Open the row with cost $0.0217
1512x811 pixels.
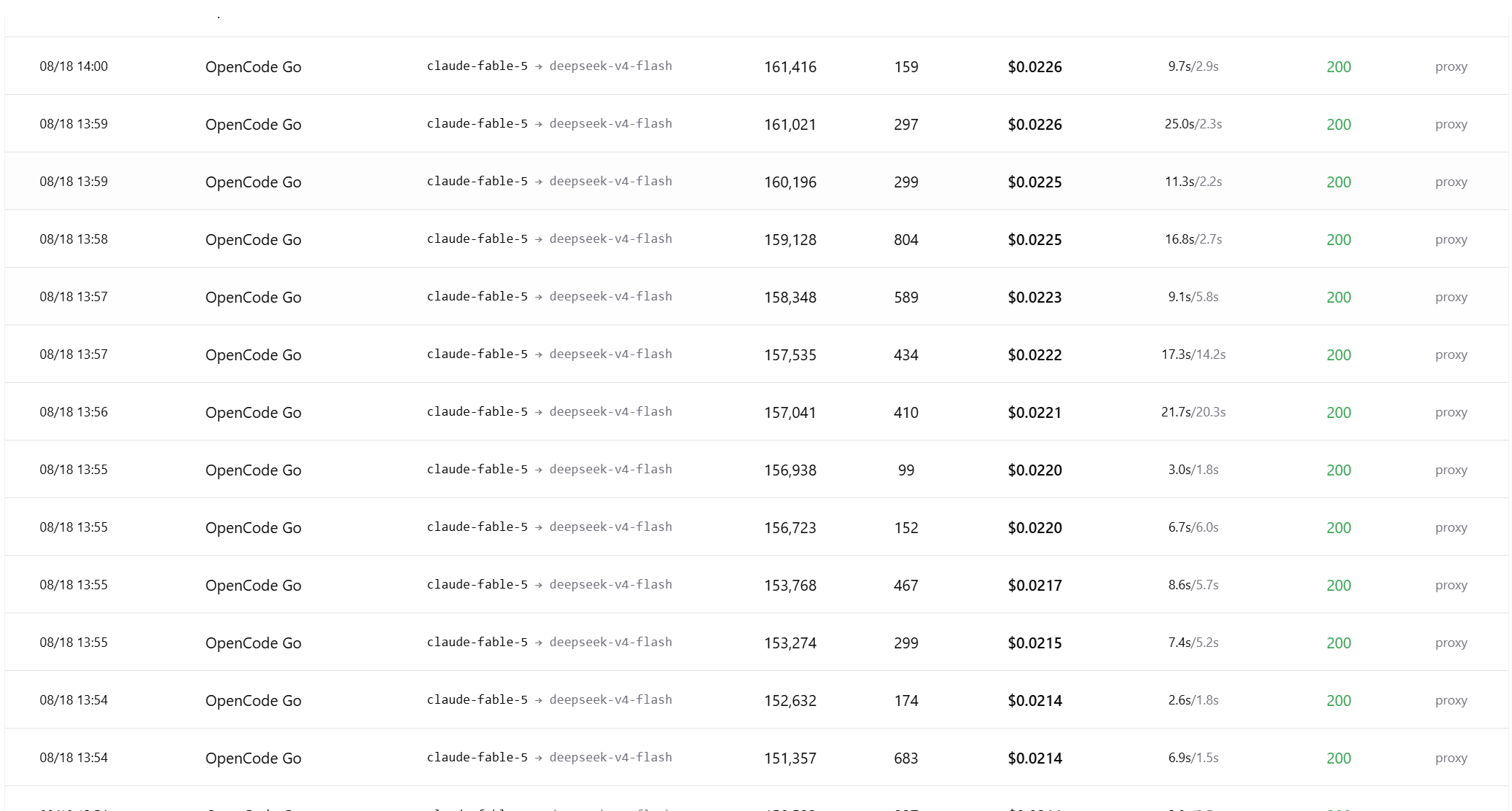(756, 585)
